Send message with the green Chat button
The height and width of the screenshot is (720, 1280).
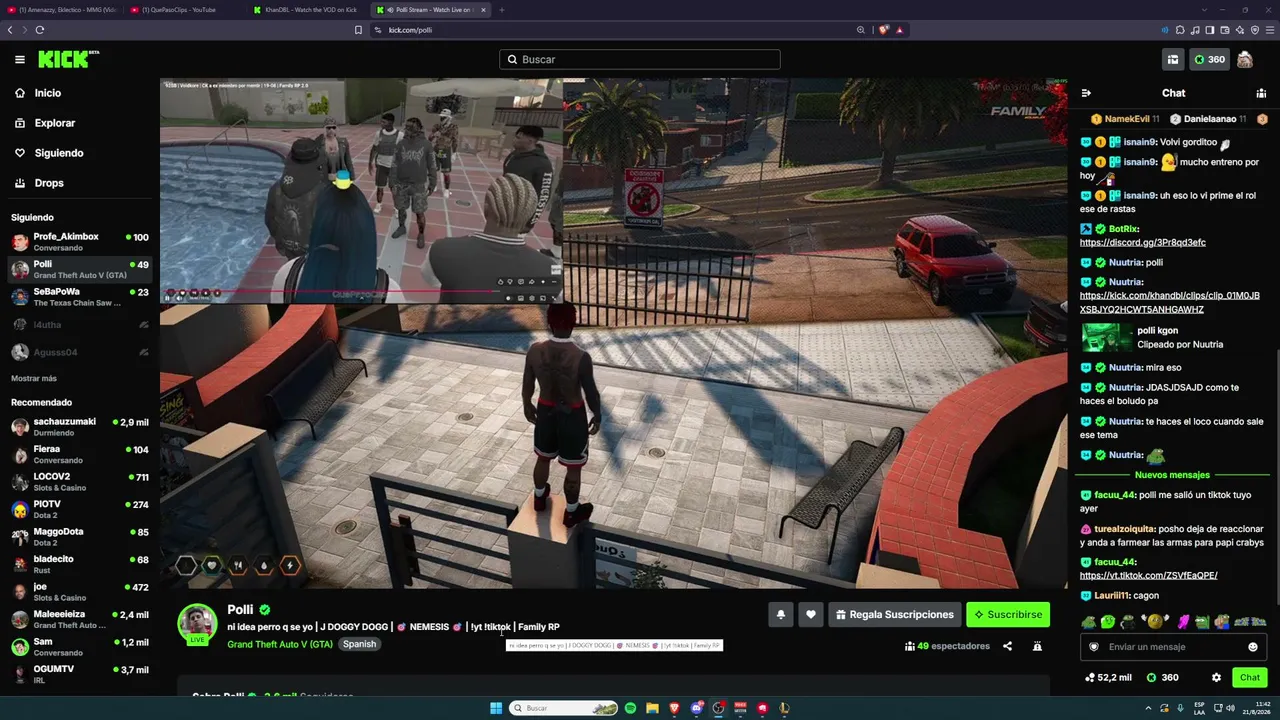point(1250,678)
